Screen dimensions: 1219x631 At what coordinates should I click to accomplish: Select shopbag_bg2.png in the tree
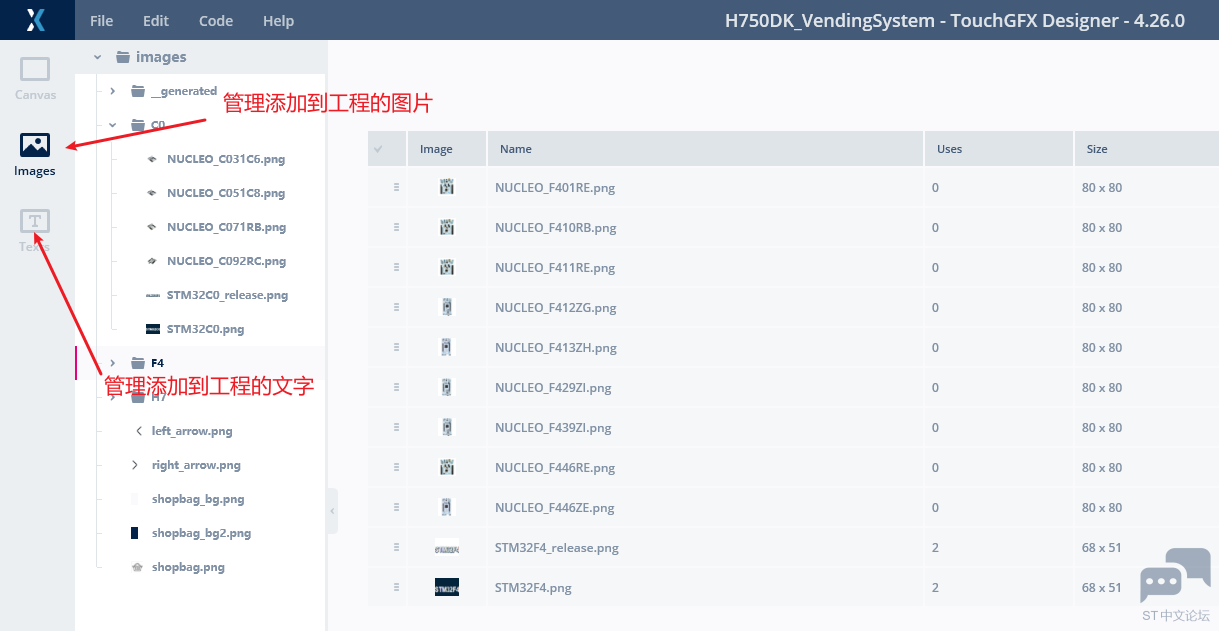(x=201, y=533)
